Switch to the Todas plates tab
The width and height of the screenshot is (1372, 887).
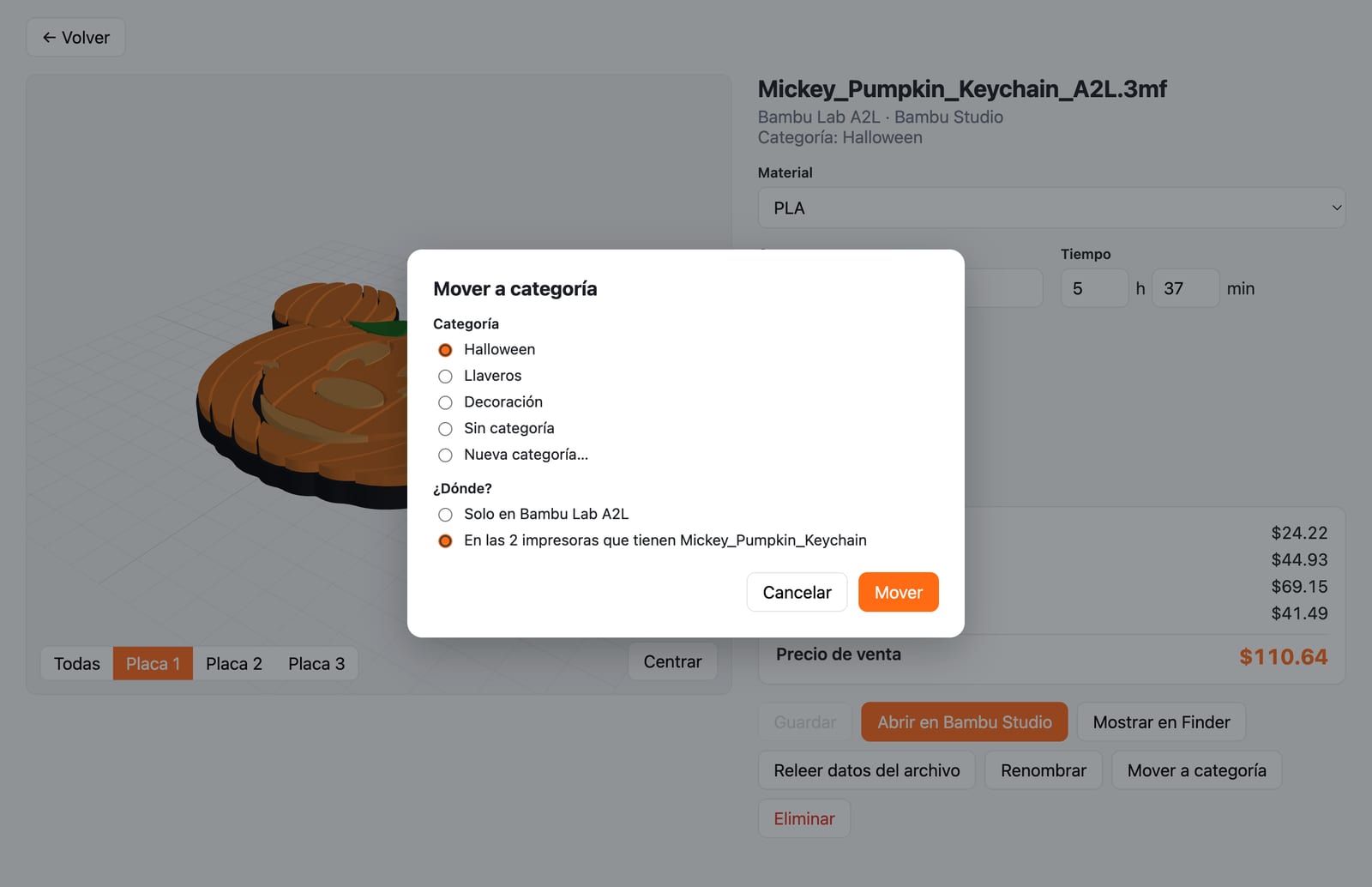(77, 664)
